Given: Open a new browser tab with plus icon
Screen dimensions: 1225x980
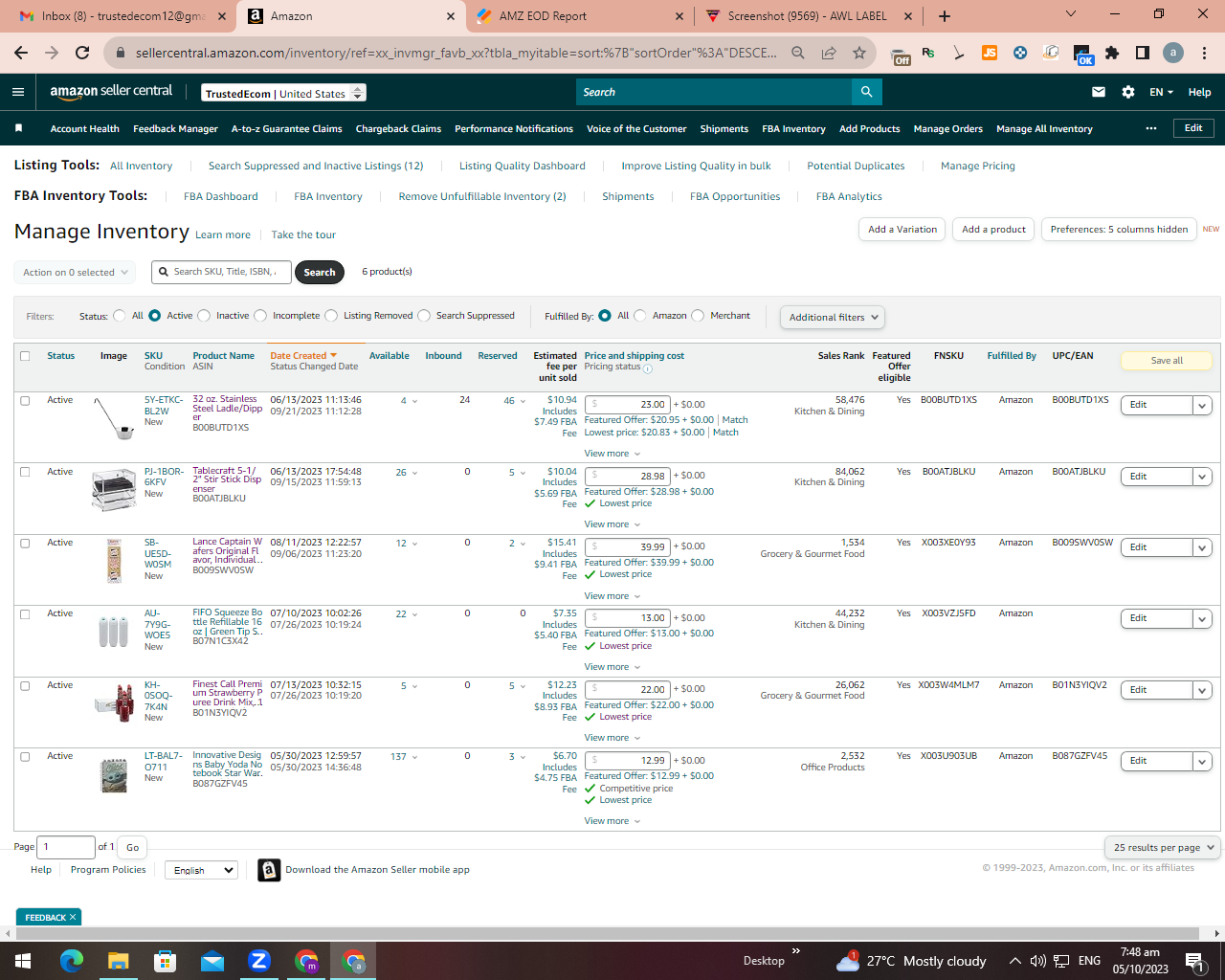Looking at the screenshot, I should (945, 16).
